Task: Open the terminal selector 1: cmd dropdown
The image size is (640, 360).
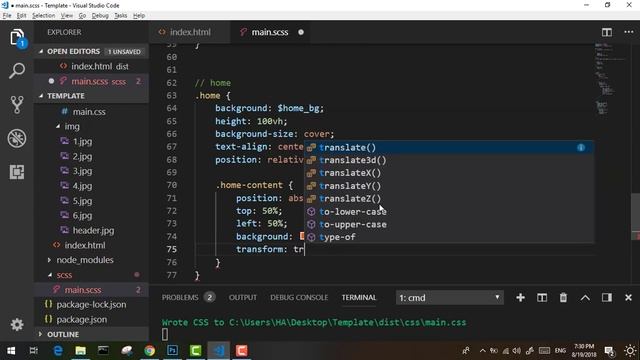Action: pos(449,298)
